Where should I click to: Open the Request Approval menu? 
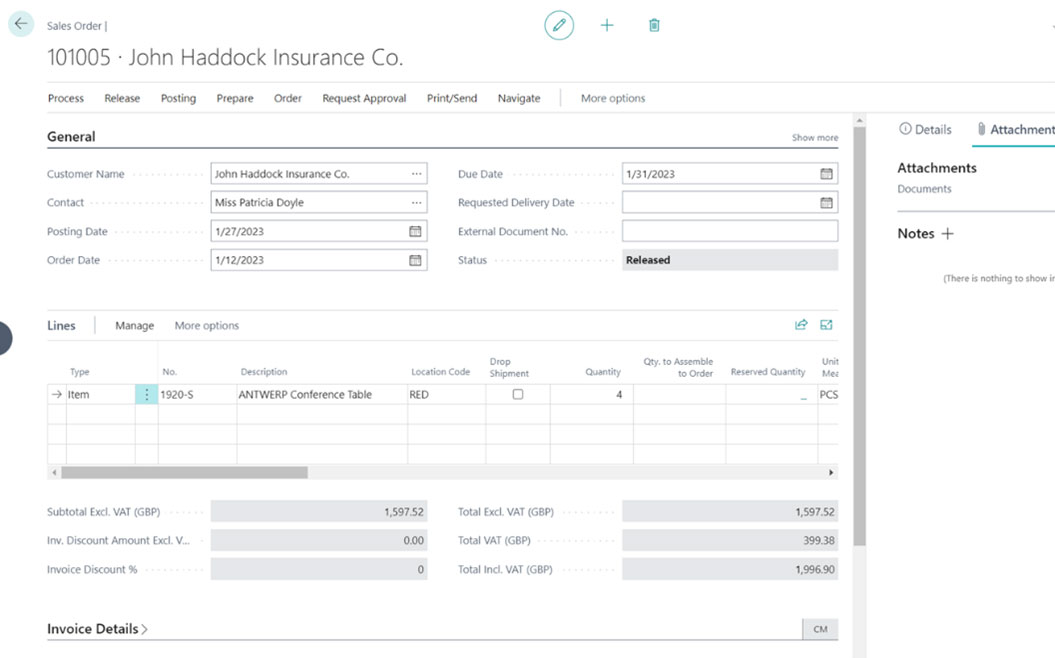[x=364, y=98]
